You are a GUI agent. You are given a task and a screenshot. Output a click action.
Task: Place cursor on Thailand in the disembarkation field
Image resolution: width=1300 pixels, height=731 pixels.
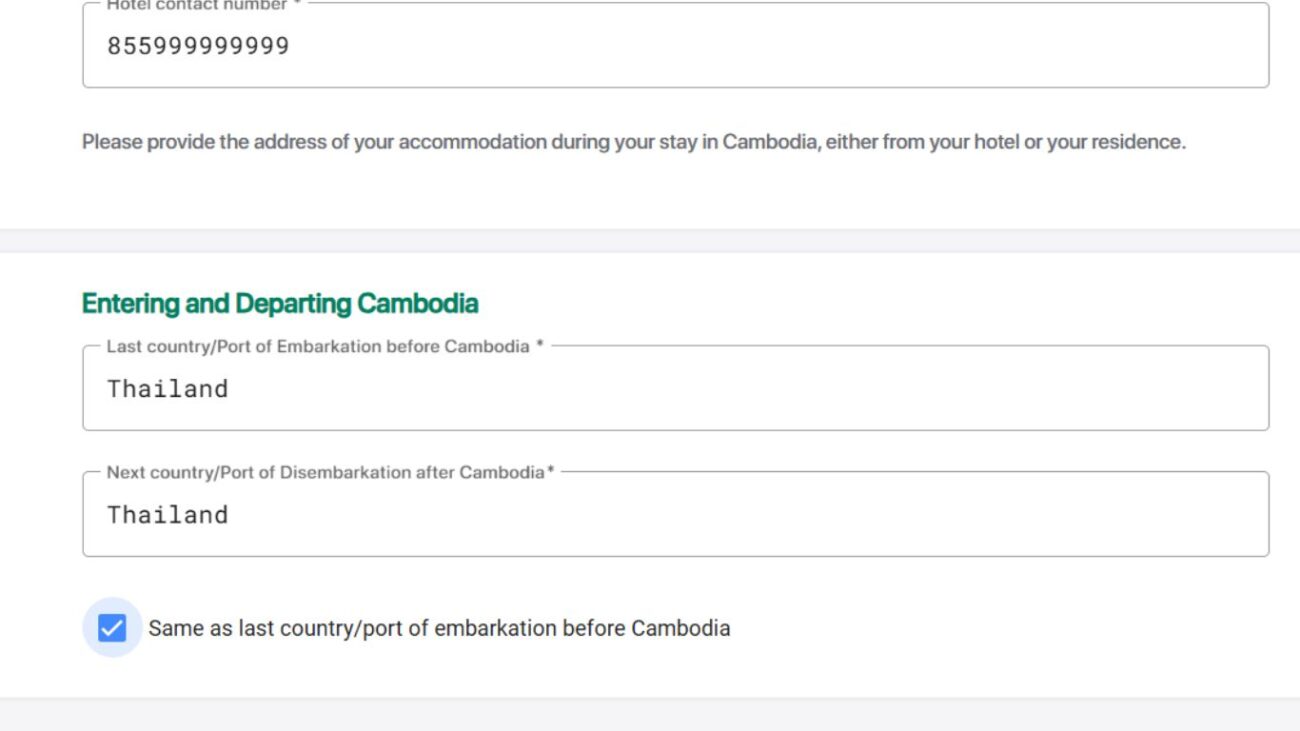coord(167,515)
